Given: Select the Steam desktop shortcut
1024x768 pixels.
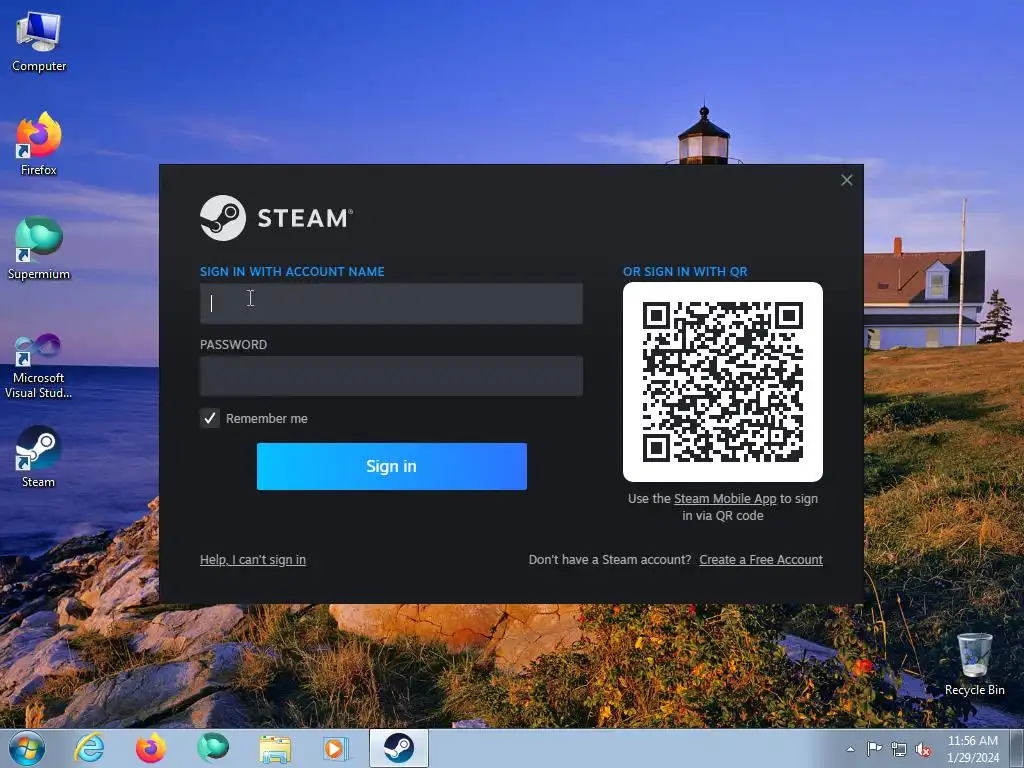Looking at the screenshot, I should click(x=39, y=456).
